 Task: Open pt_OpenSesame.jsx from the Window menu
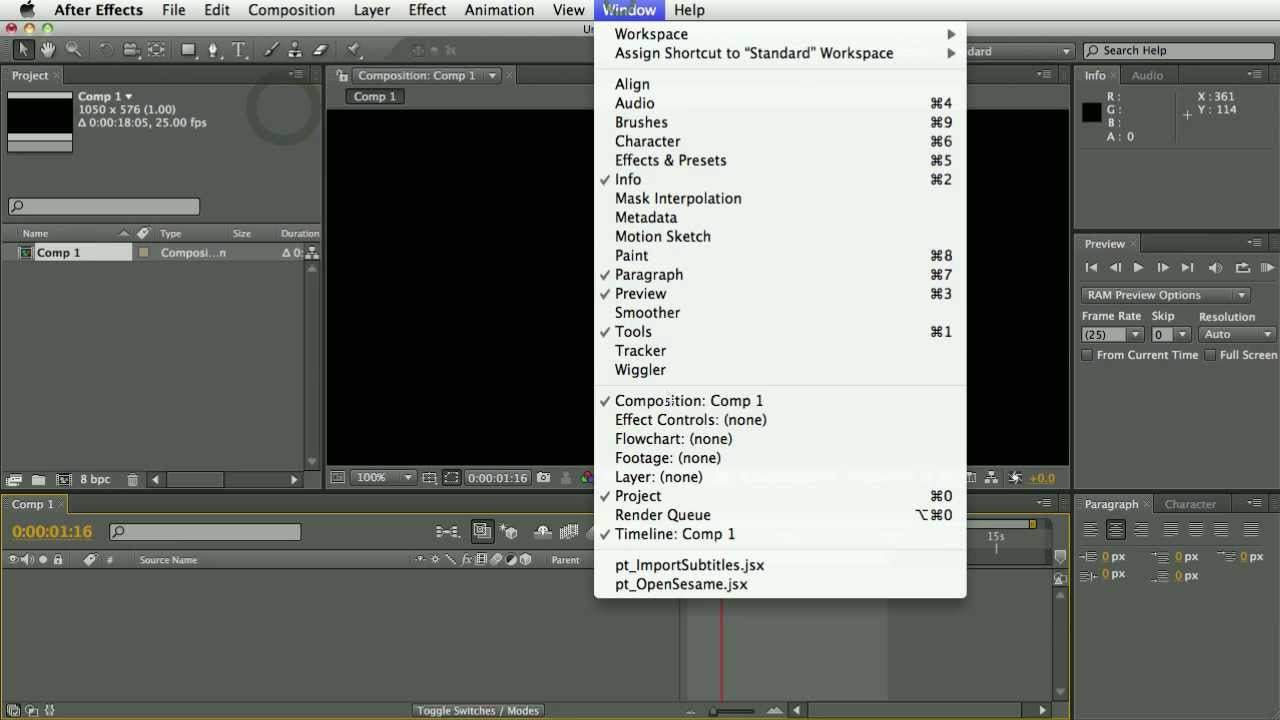coord(681,584)
